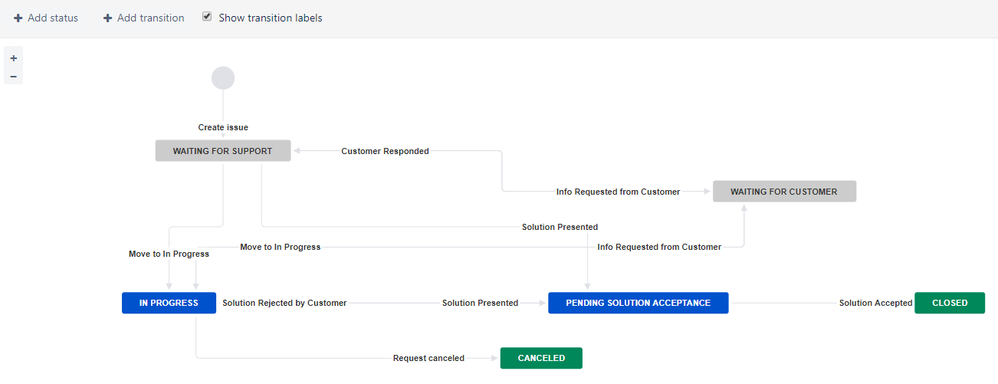Click Add transition button
Image resolution: width=998 pixels, height=384 pixels.
coord(144,18)
